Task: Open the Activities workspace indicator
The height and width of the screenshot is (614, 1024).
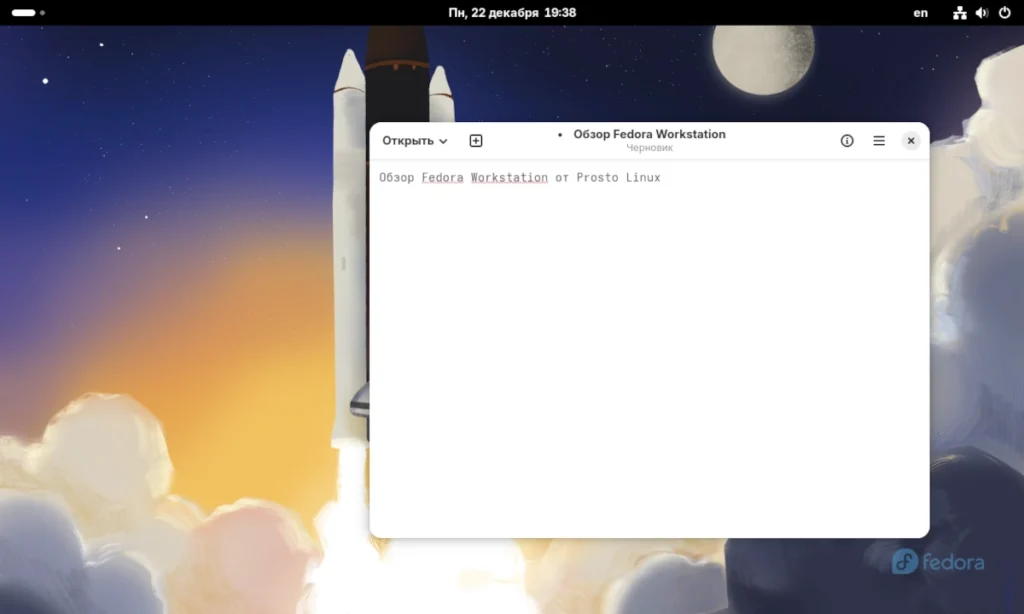Action: 28,12
